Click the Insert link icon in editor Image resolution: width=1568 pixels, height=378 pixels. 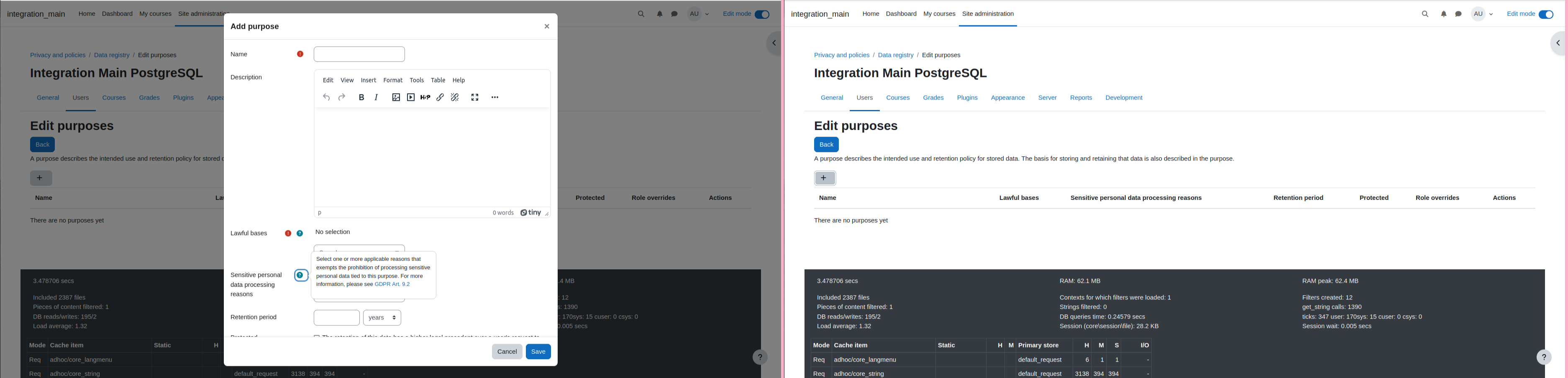coord(440,97)
